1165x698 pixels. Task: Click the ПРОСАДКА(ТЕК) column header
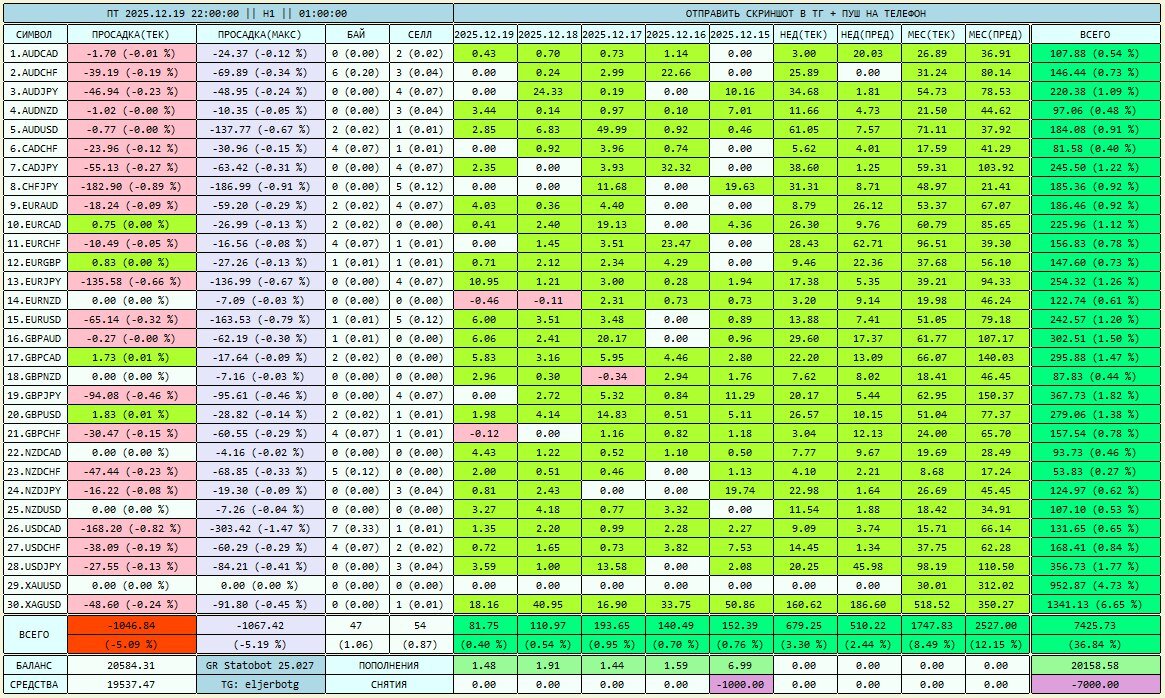132,34
